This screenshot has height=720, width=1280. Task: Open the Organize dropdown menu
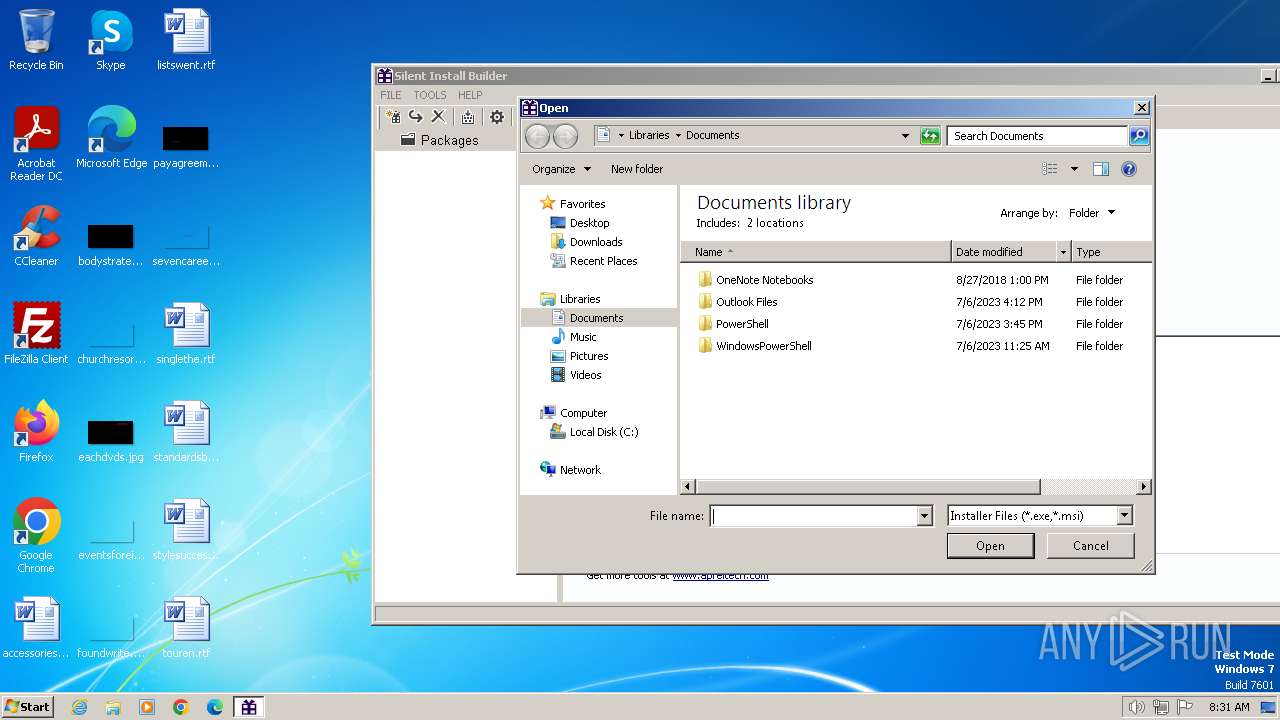point(561,169)
